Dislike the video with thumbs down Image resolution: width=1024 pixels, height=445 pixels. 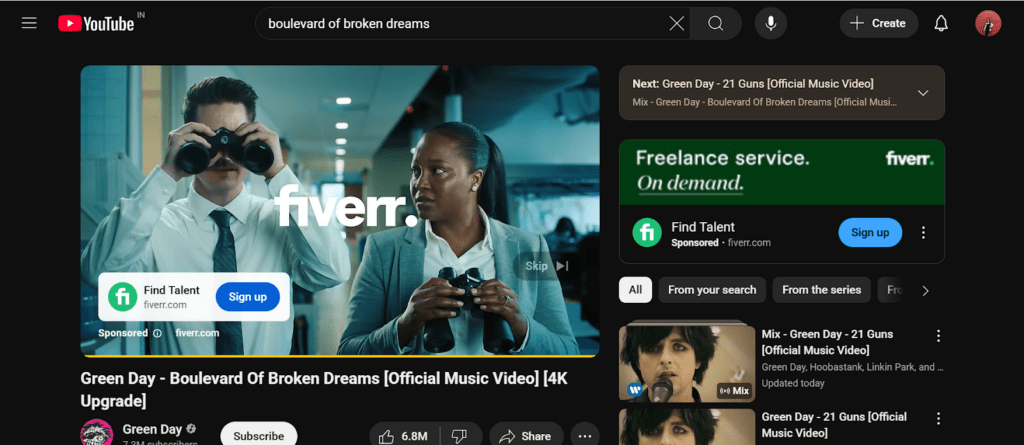click(x=460, y=436)
